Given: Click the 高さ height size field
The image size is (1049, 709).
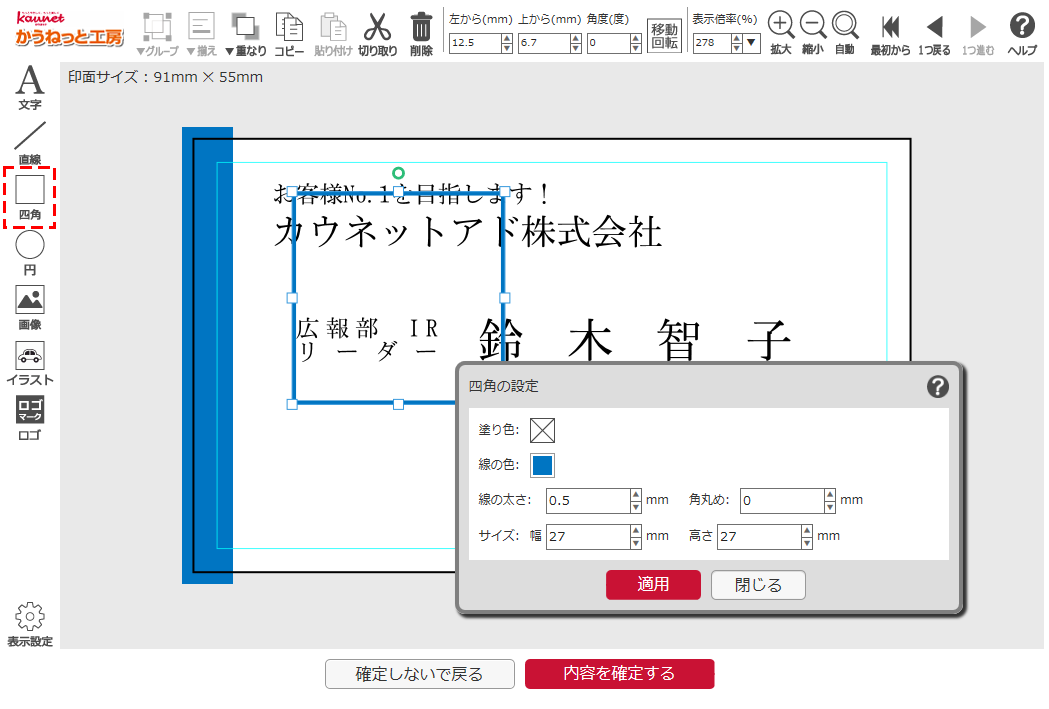Looking at the screenshot, I should pos(759,536).
